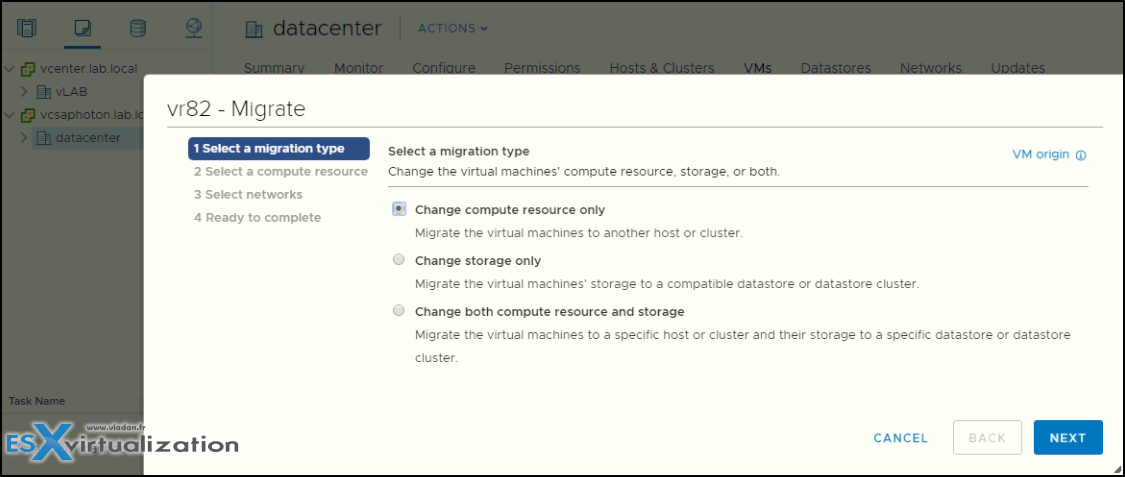Viewport: 1125px width, 477px height.
Task: Open the Storage inventory view icon
Action: [x=137, y=28]
